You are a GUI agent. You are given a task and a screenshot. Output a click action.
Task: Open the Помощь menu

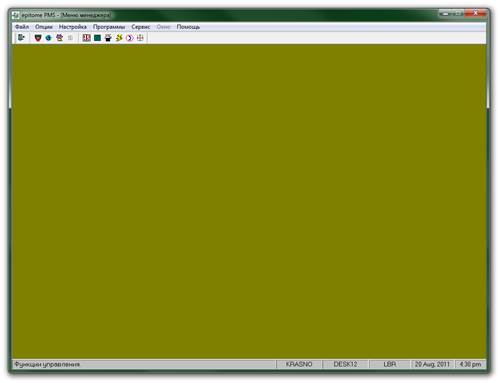[188, 27]
